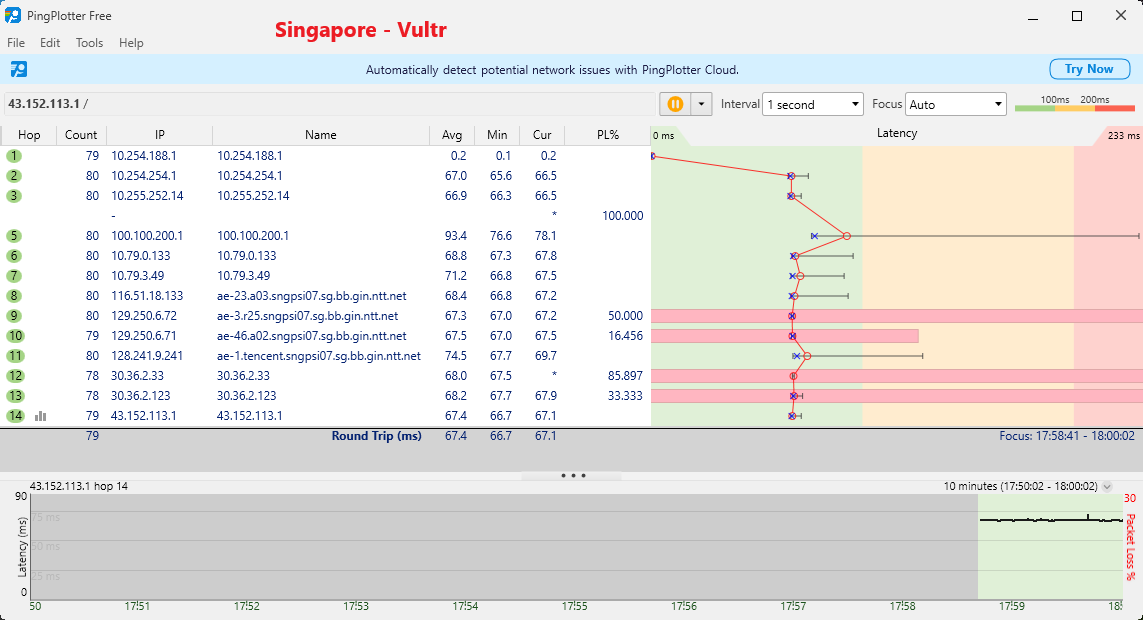Select hop 8 green circle
The width and height of the screenshot is (1143, 620).
coord(14,296)
